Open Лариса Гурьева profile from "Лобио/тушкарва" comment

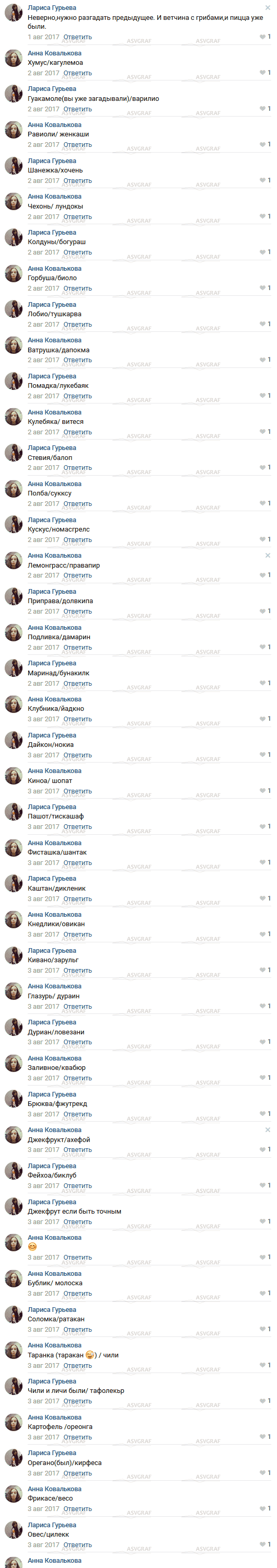(52, 304)
